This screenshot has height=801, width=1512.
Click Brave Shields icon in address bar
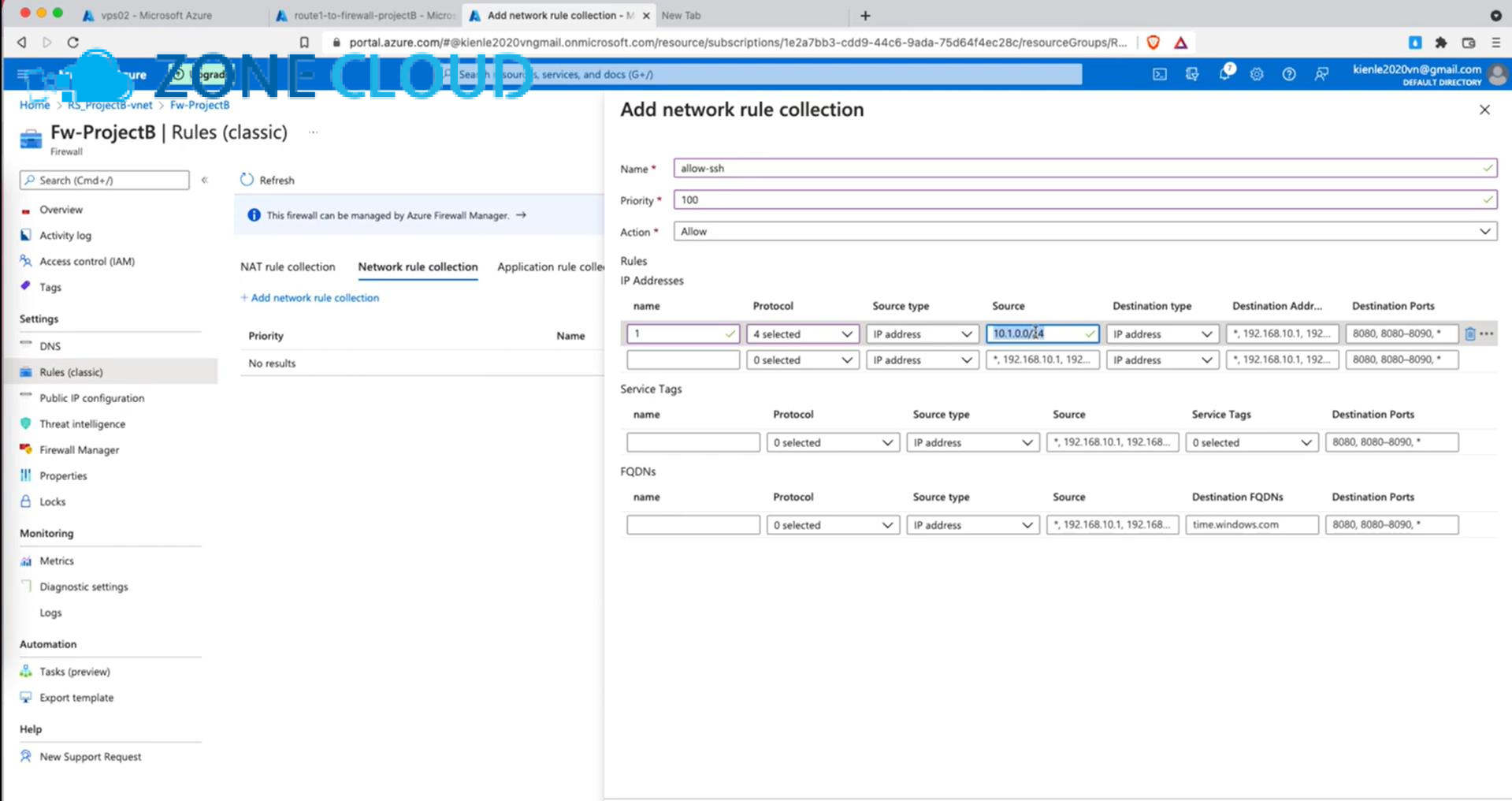(1154, 43)
